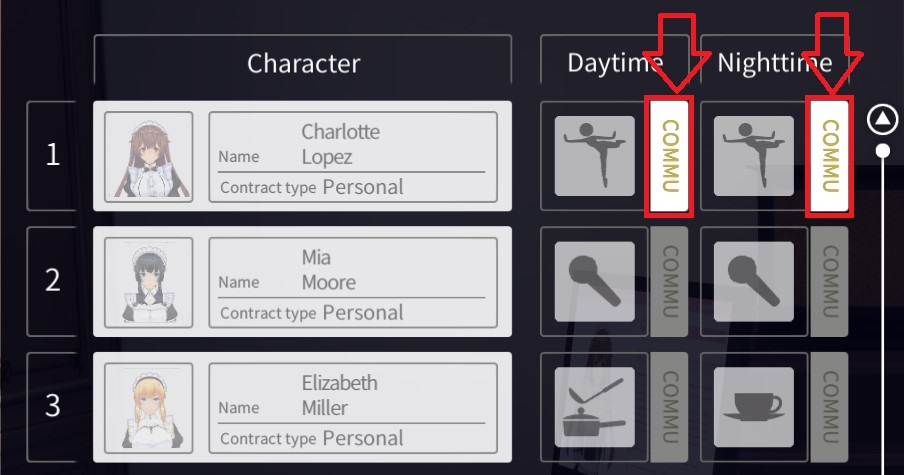Toggle Charlotte's nighttime COMMU button
Image resolution: width=904 pixels, height=475 pixels.
tap(829, 156)
